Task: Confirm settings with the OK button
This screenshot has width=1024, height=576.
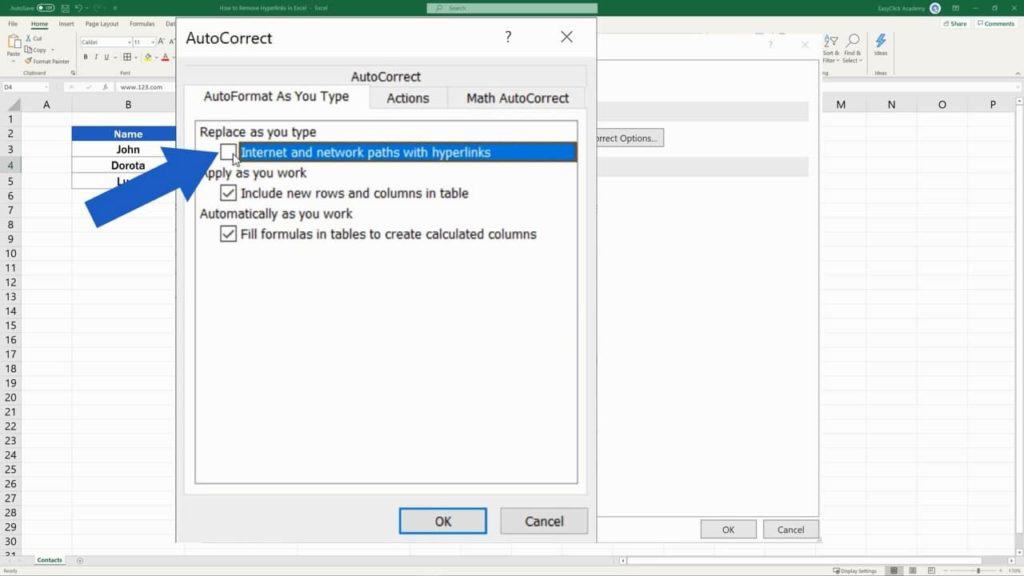Action: tap(443, 520)
